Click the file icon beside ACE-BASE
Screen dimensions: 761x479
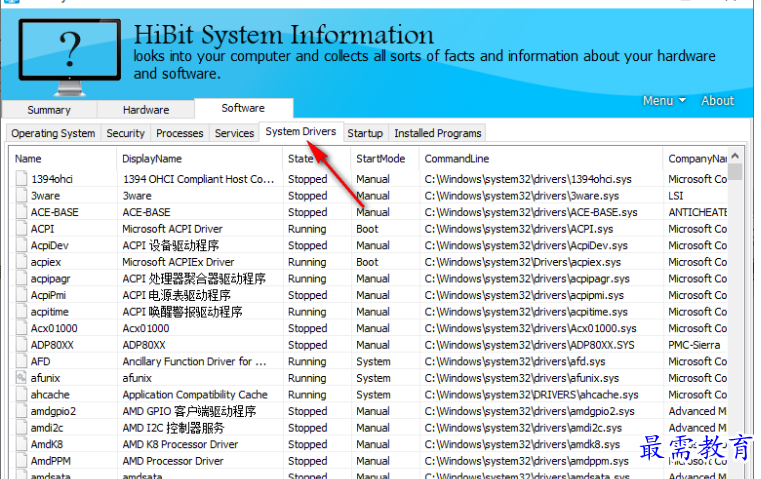[x=21, y=212]
